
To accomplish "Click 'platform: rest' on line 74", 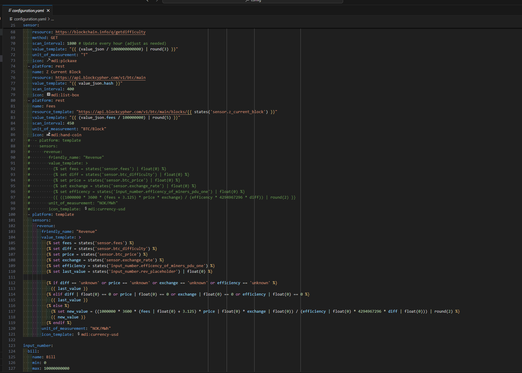I will [x=48, y=66].
